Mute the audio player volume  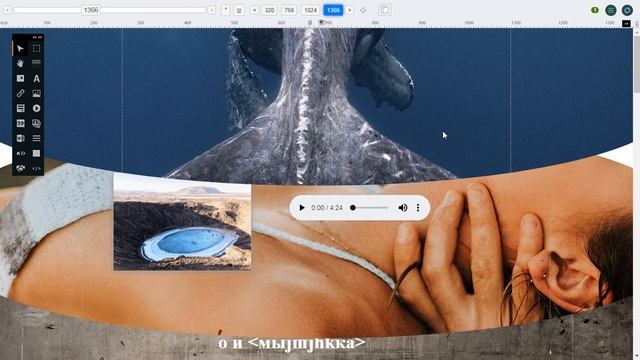(x=402, y=208)
